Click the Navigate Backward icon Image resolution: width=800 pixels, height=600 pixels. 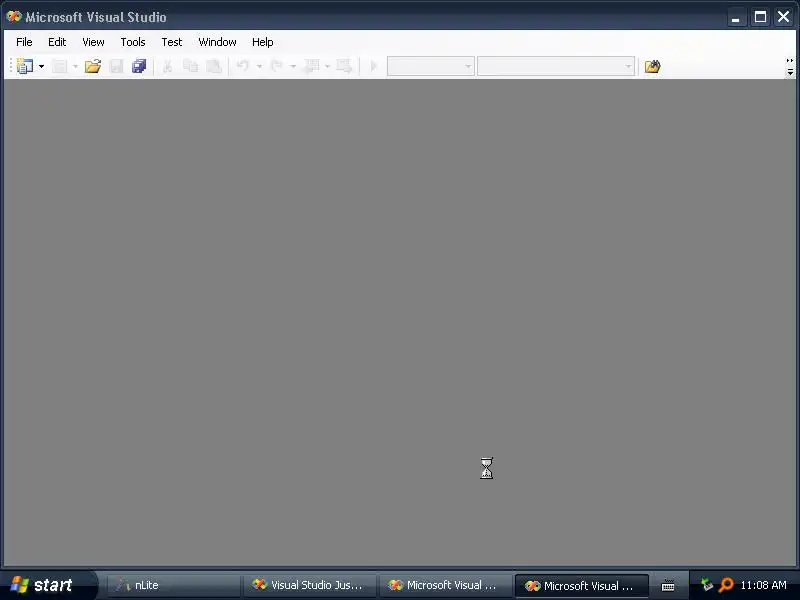pos(311,66)
